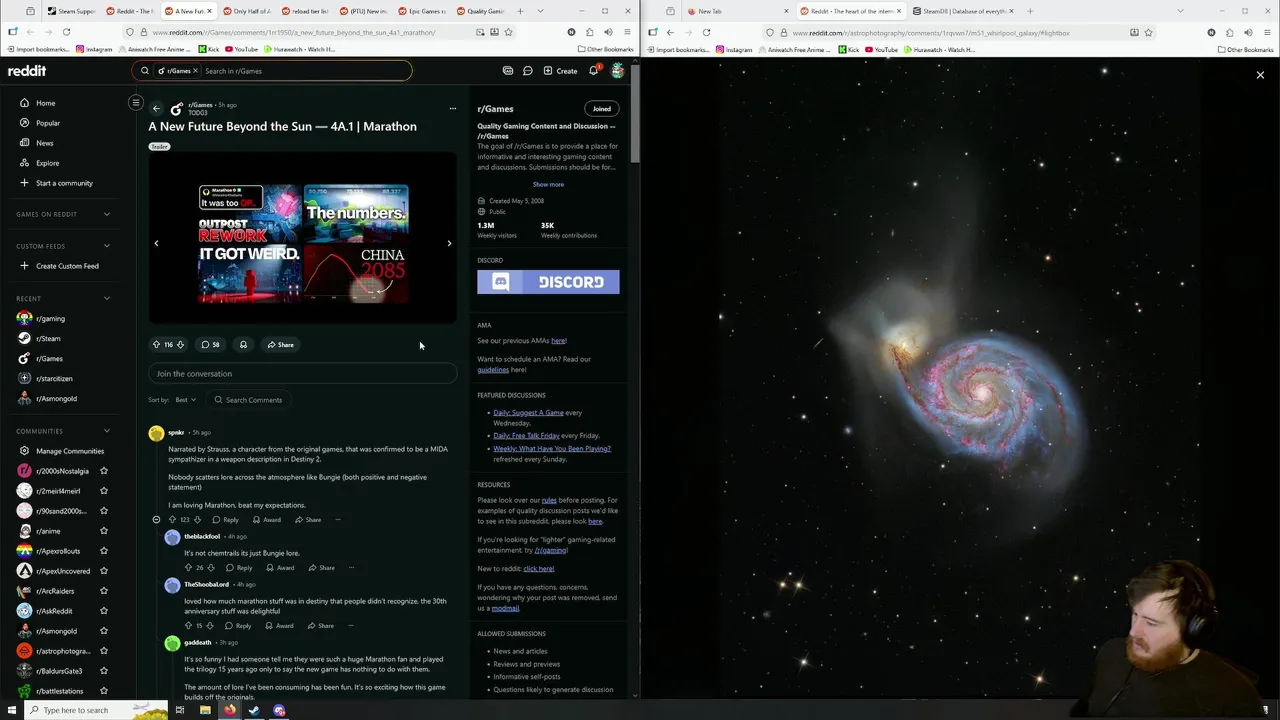Collapse the Recent section
The height and width of the screenshot is (720, 1280).
tap(107, 298)
